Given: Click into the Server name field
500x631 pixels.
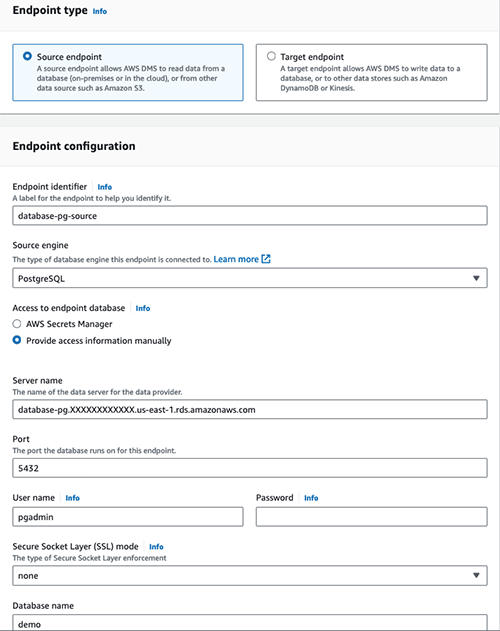Looking at the screenshot, I should pos(250,409).
